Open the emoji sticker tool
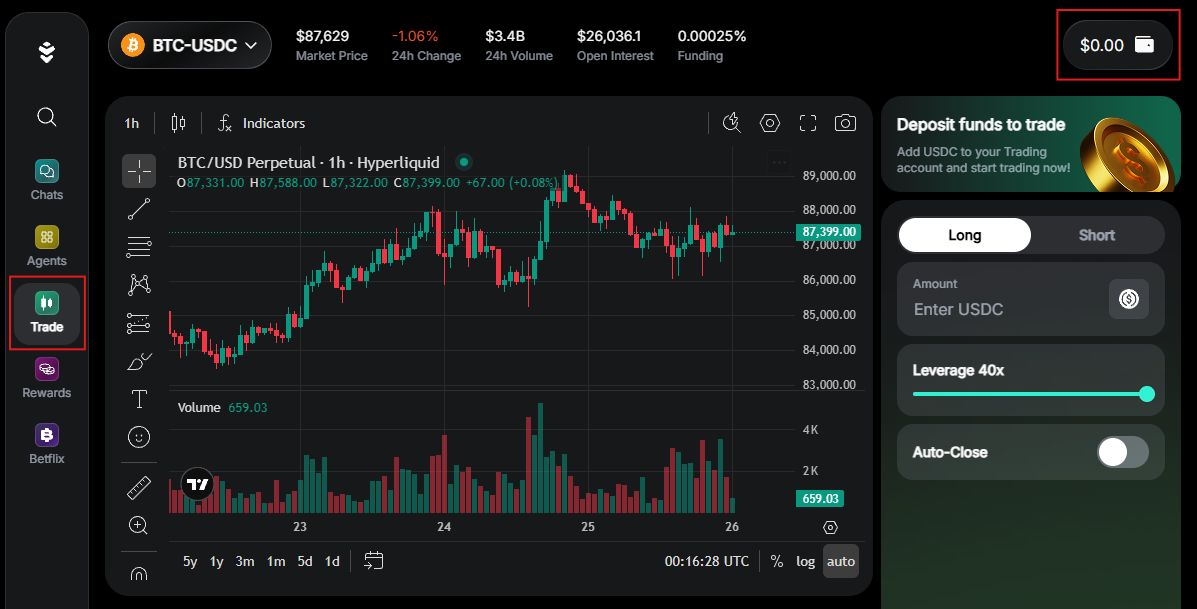This screenshot has height=609, width=1197. click(139, 437)
